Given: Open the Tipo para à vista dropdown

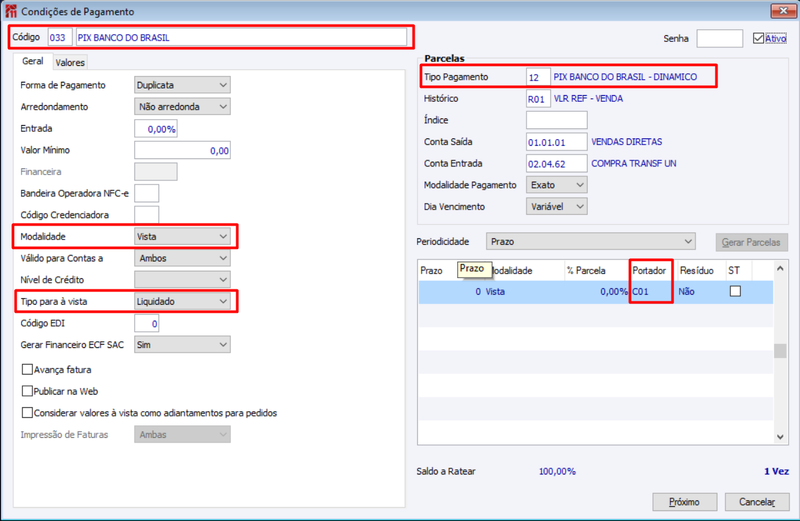Looking at the screenshot, I should (182, 302).
